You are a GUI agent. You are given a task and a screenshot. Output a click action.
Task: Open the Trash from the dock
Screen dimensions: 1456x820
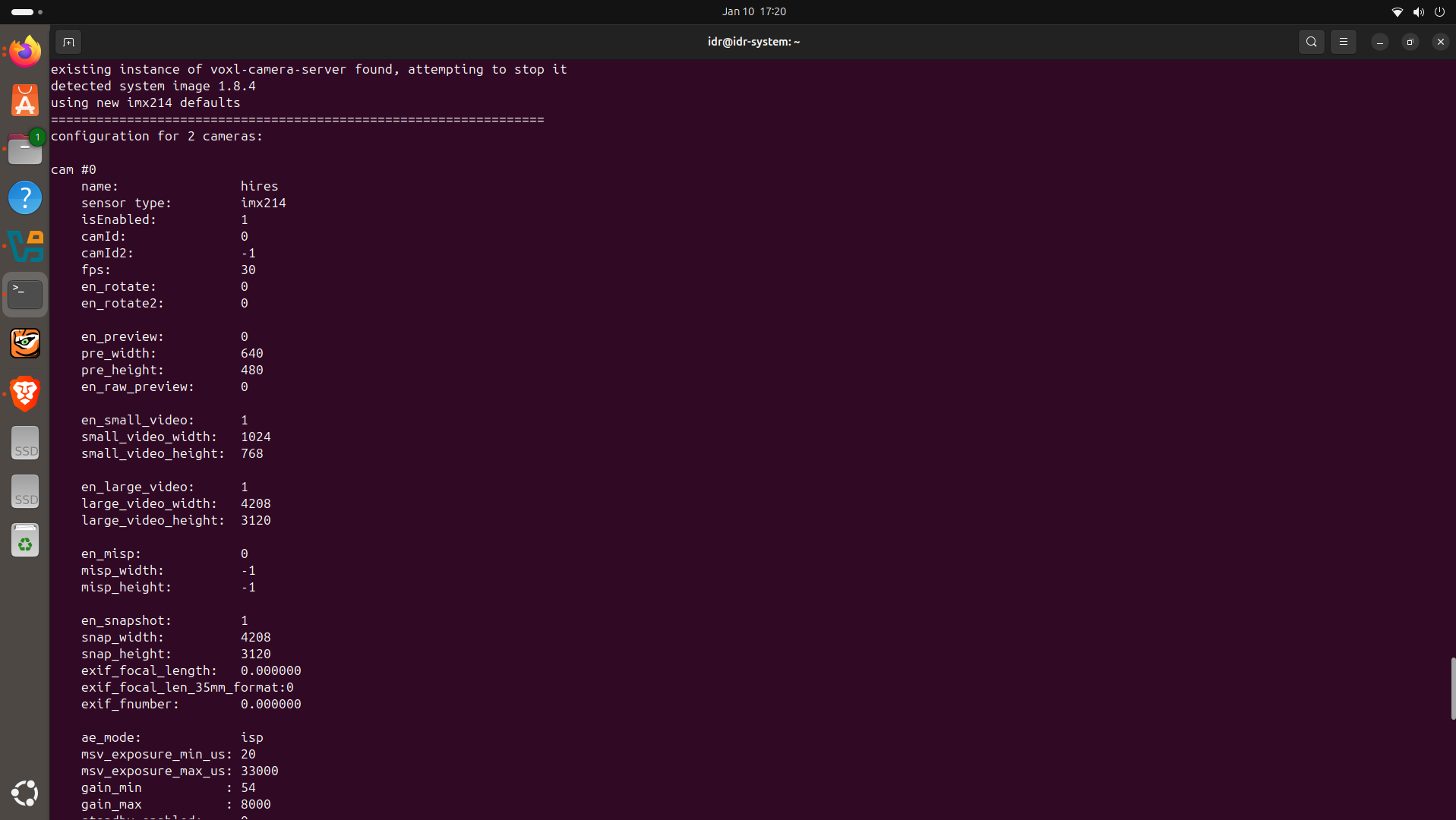pyautogui.click(x=24, y=540)
